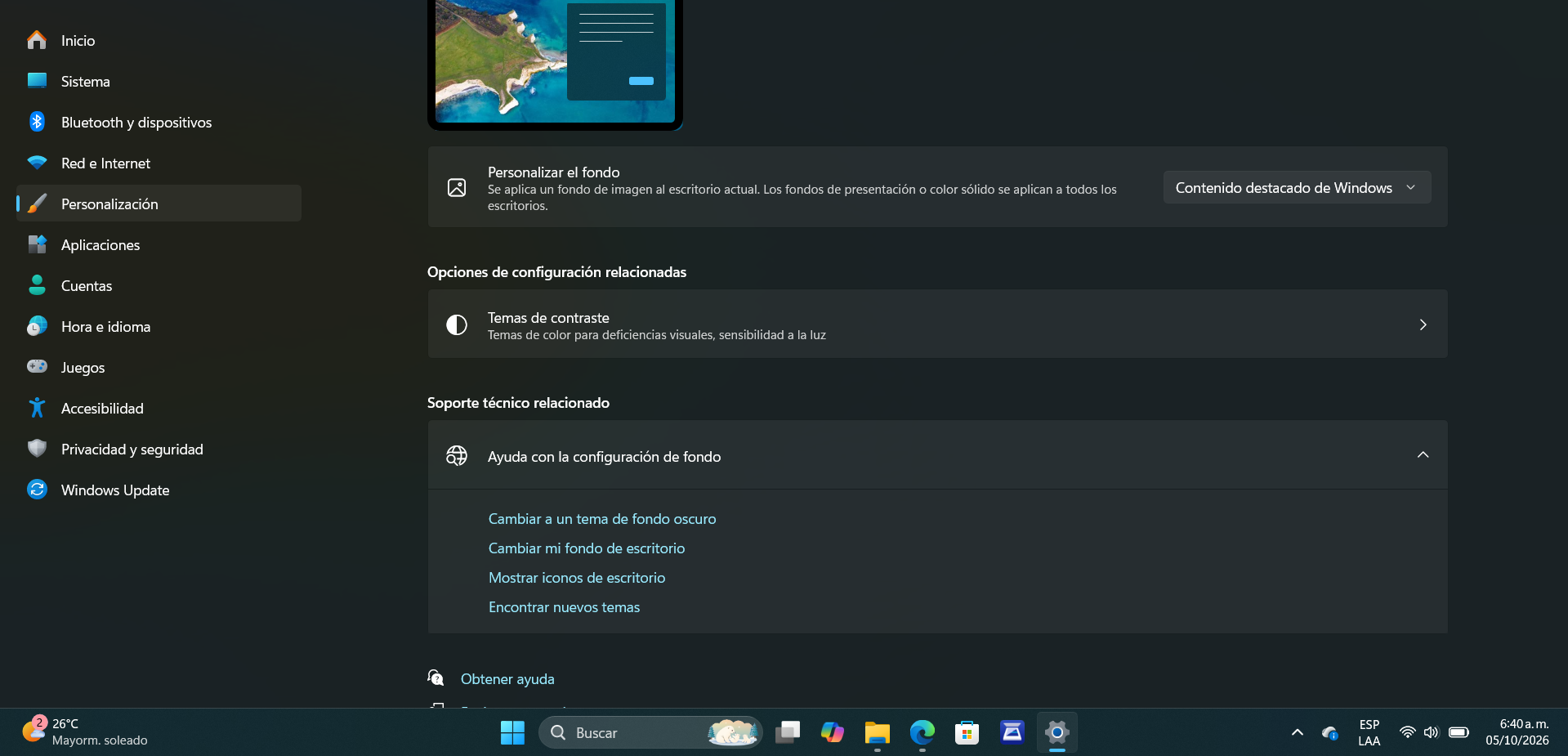
Task: Open link Mostrar iconos de escritorio
Action: [x=577, y=578]
